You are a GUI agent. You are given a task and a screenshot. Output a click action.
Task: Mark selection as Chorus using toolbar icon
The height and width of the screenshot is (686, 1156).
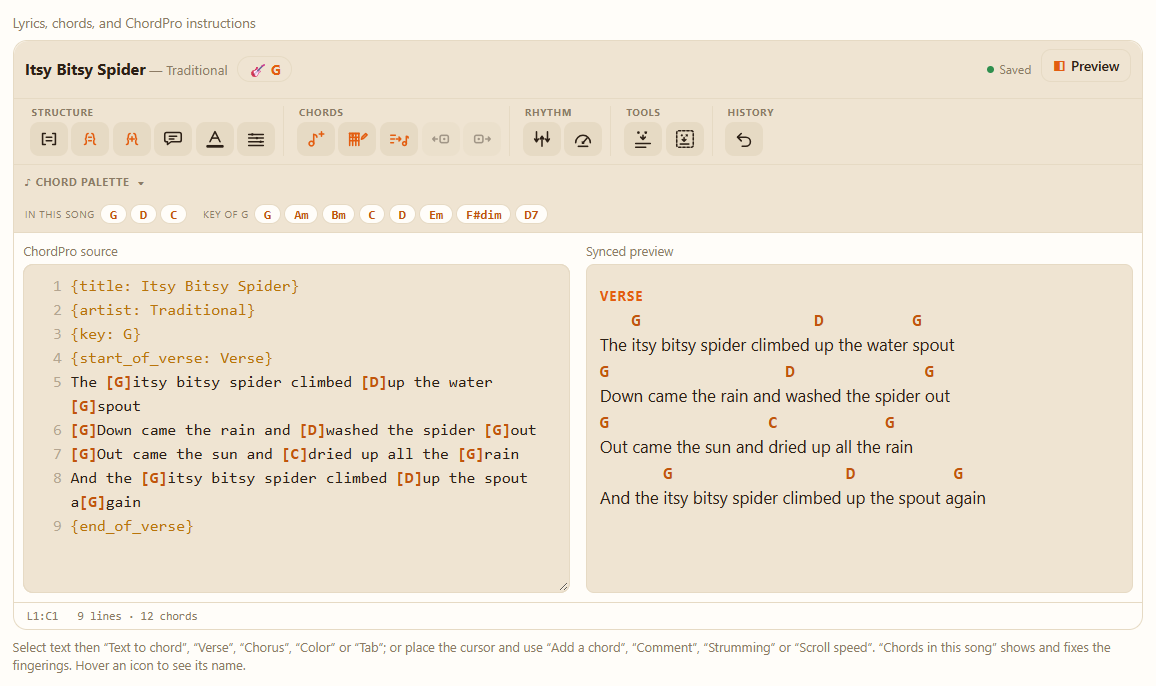click(132, 139)
